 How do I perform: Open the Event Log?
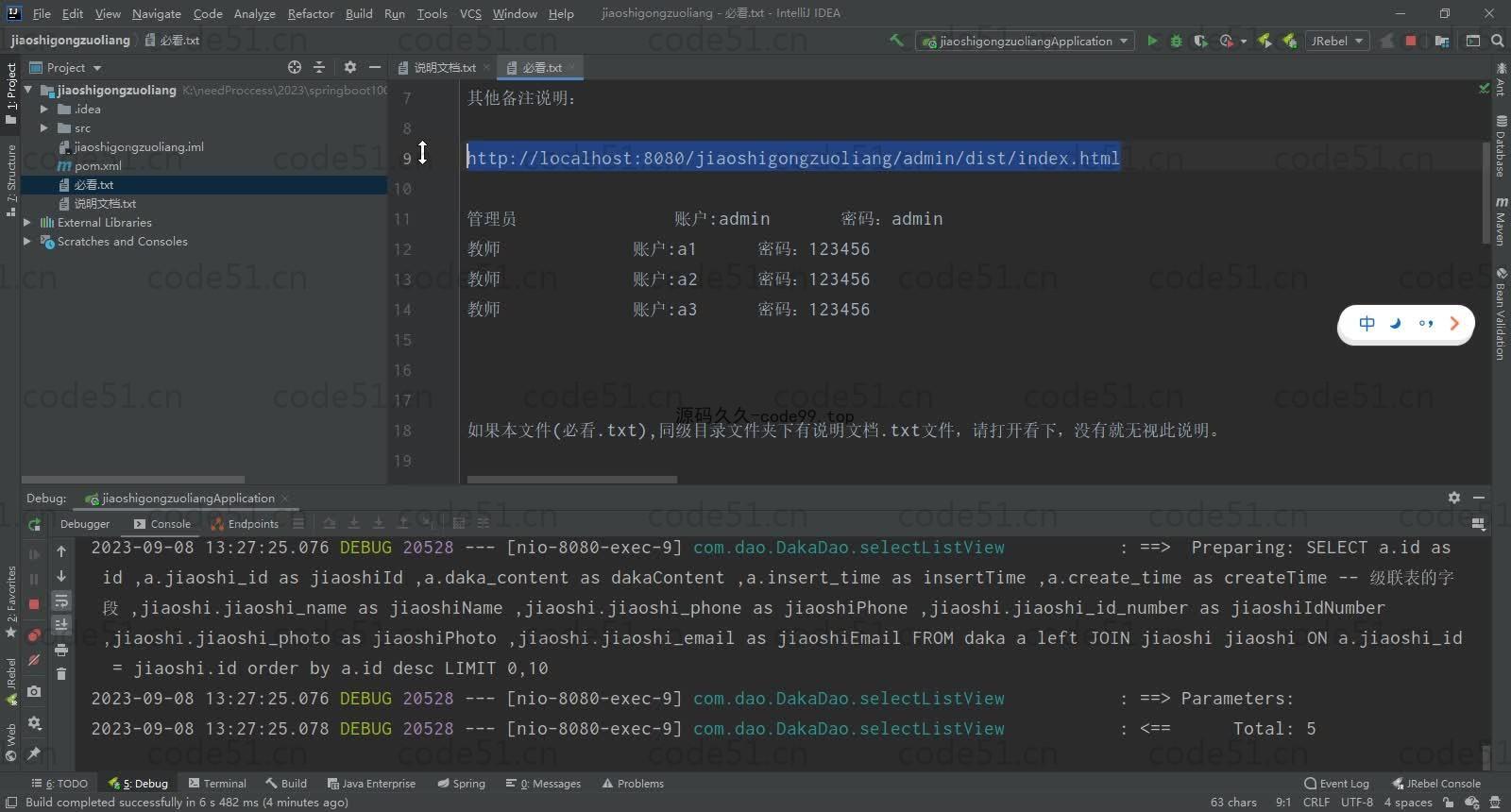(x=1336, y=783)
